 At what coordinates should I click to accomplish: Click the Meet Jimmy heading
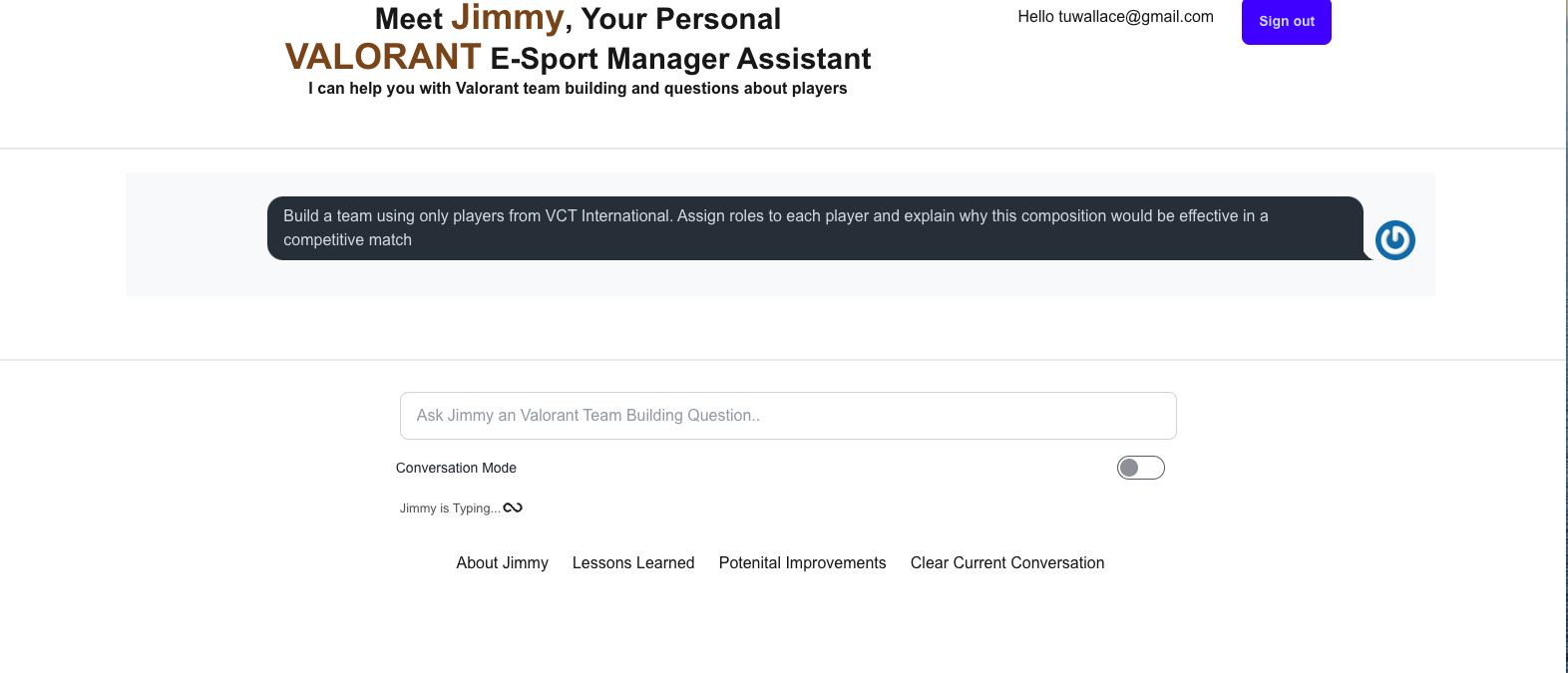[579, 38]
